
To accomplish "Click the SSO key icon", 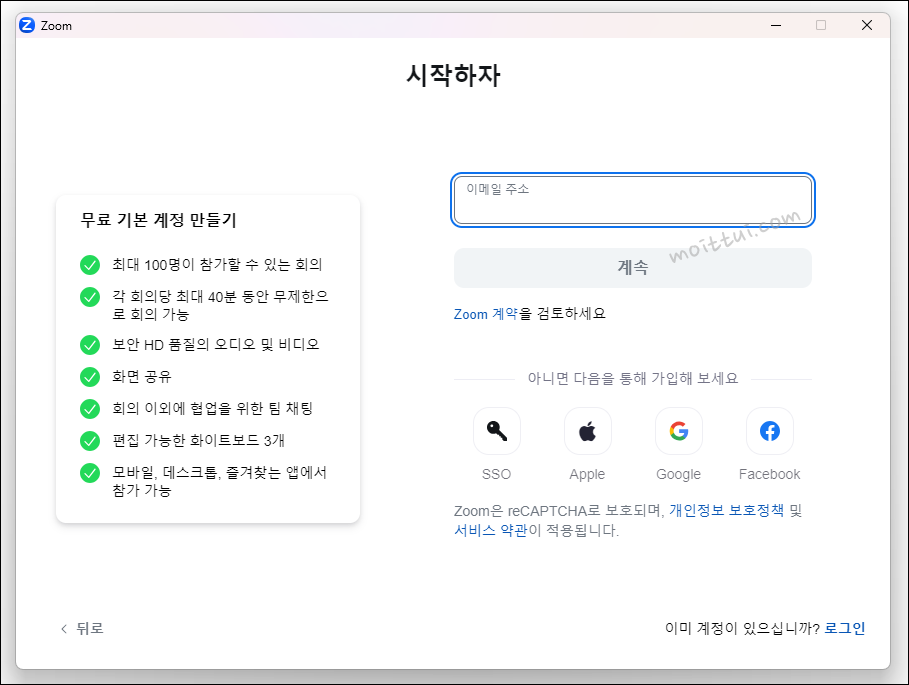I will pyautogui.click(x=497, y=431).
